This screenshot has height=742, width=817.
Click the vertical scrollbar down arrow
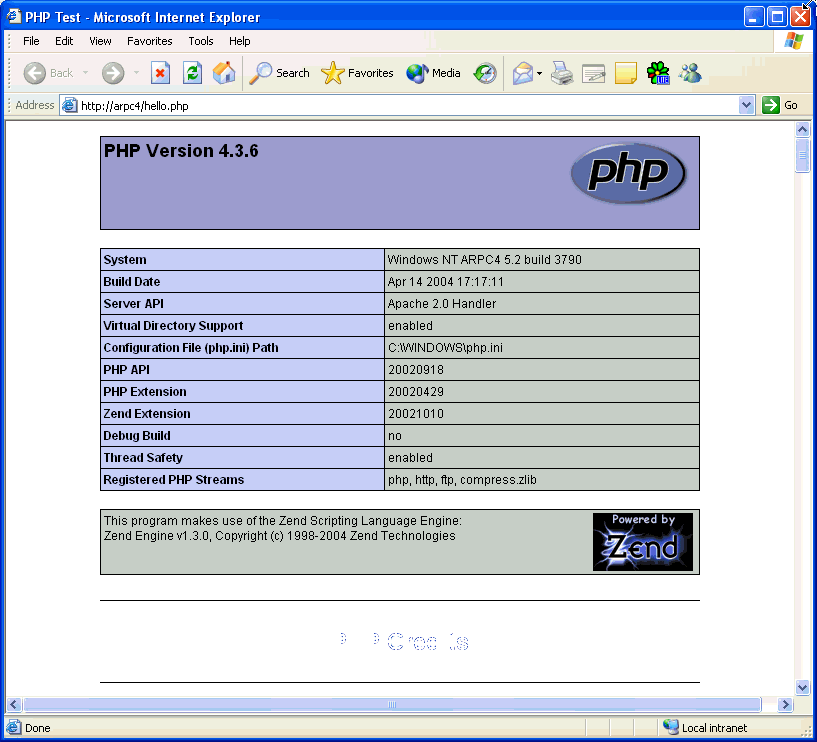point(802,687)
